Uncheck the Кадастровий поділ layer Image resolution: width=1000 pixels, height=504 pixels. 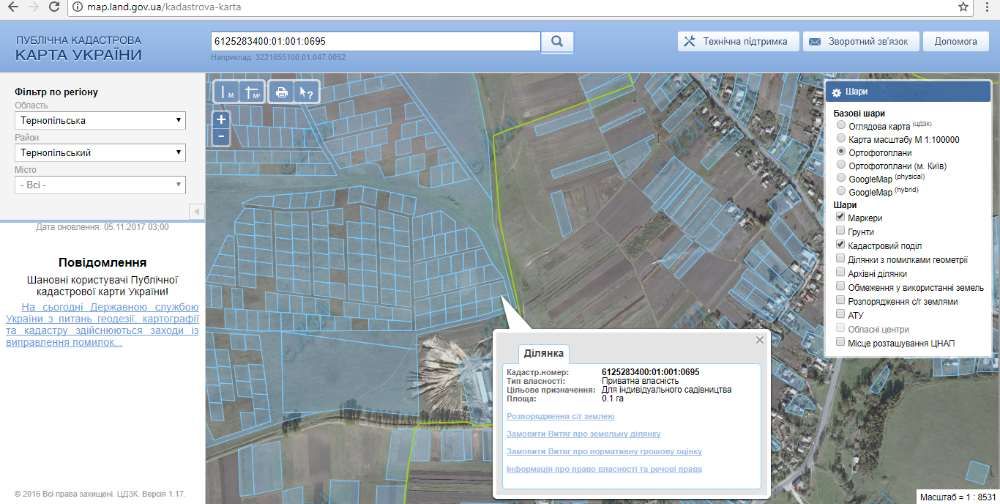pyautogui.click(x=840, y=245)
